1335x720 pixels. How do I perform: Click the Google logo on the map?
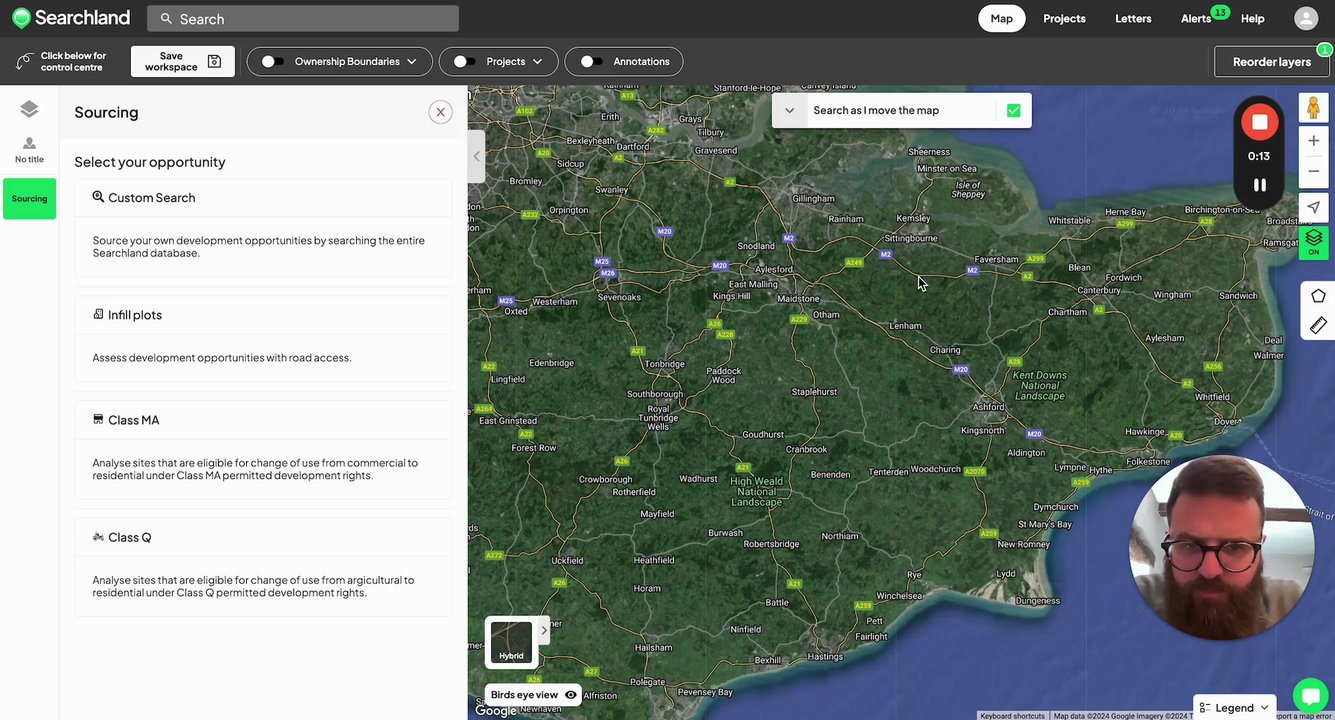tap(495, 710)
